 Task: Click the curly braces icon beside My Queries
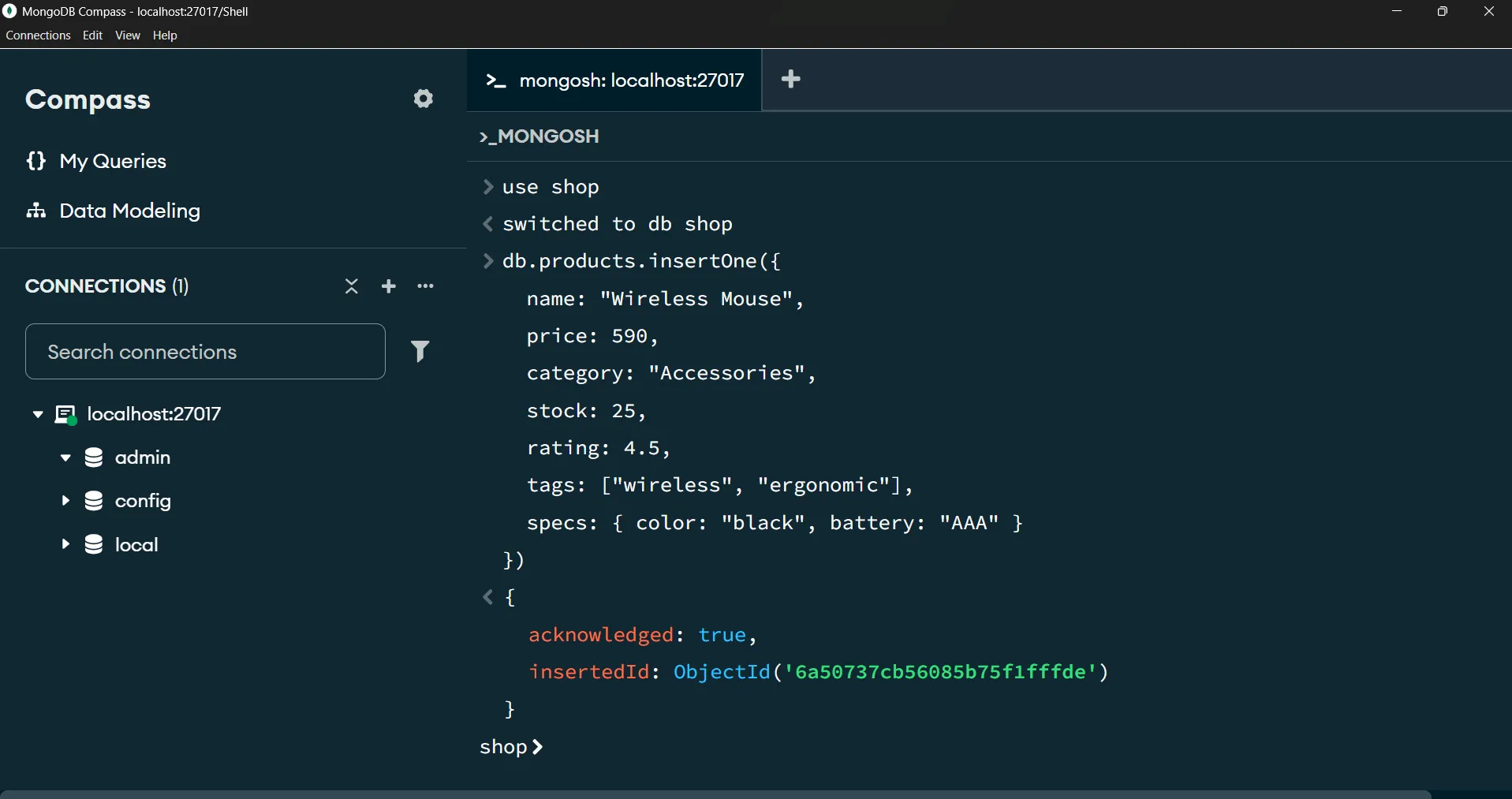[x=35, y=161]
